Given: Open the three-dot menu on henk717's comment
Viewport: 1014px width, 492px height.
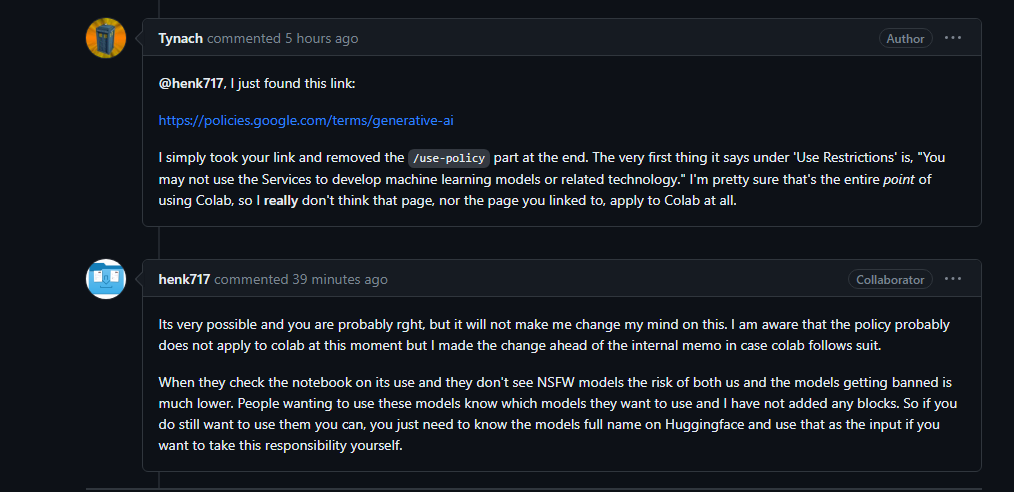Looking at the screenshot, I should pos(953,279).
